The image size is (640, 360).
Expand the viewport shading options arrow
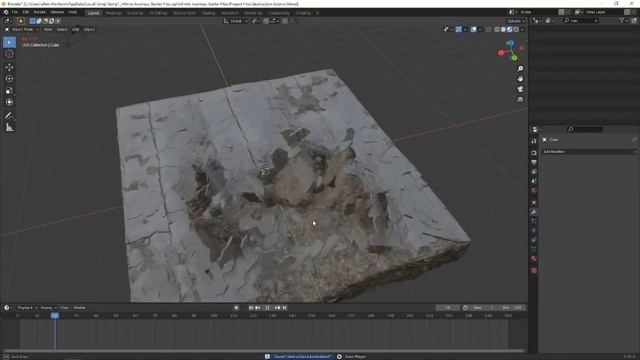coord(522,29)
